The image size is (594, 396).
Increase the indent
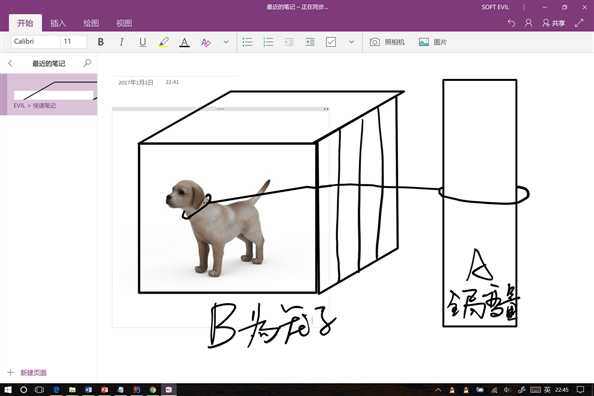click(310, 42)
